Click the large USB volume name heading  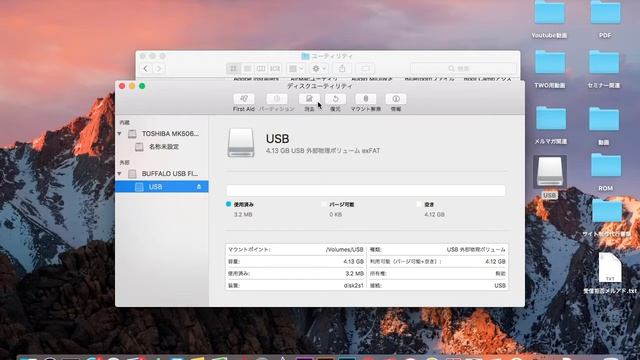(x=278, y=139)
